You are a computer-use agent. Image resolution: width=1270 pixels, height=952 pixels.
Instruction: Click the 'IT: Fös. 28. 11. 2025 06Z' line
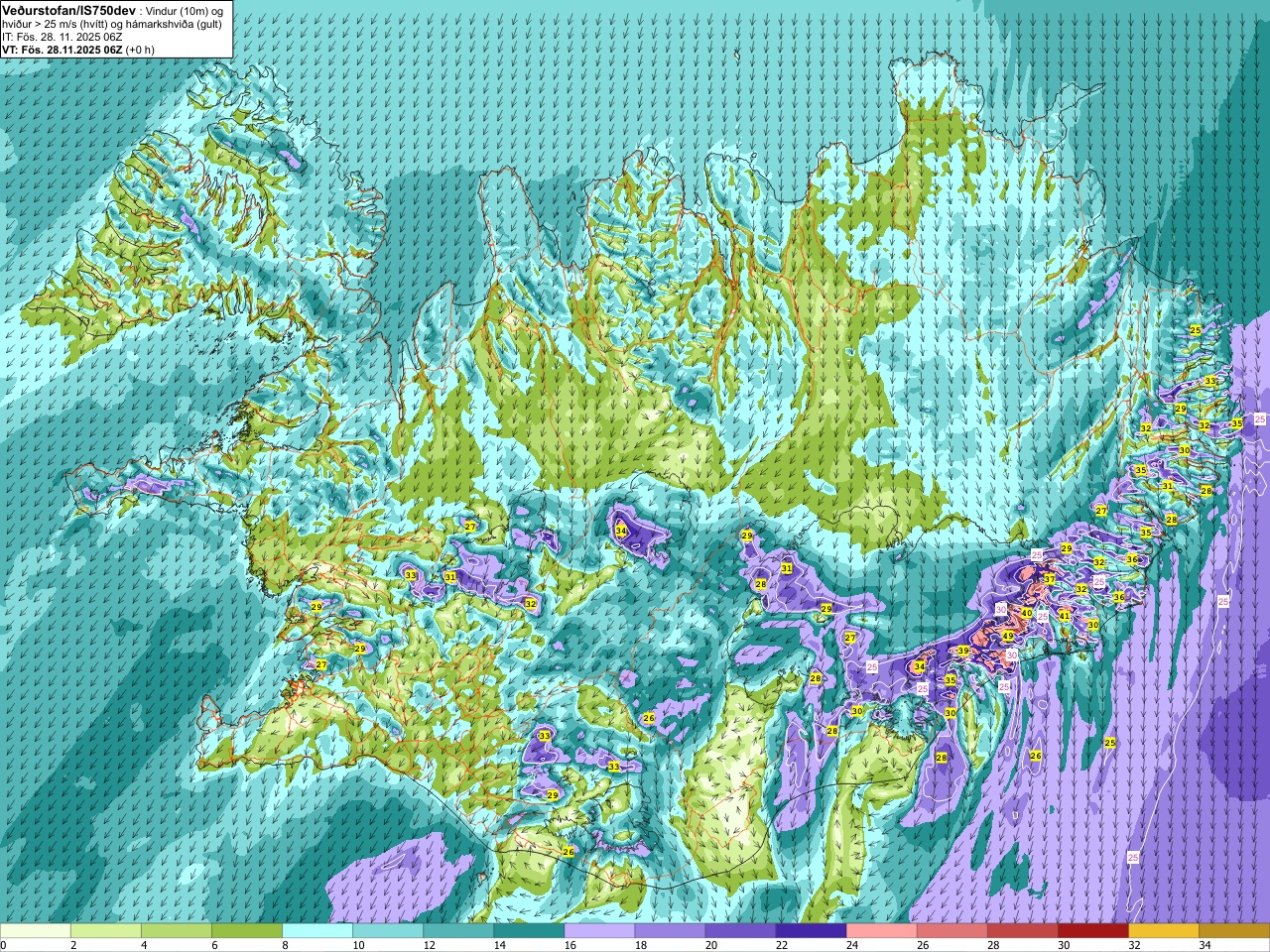(63, 37)
